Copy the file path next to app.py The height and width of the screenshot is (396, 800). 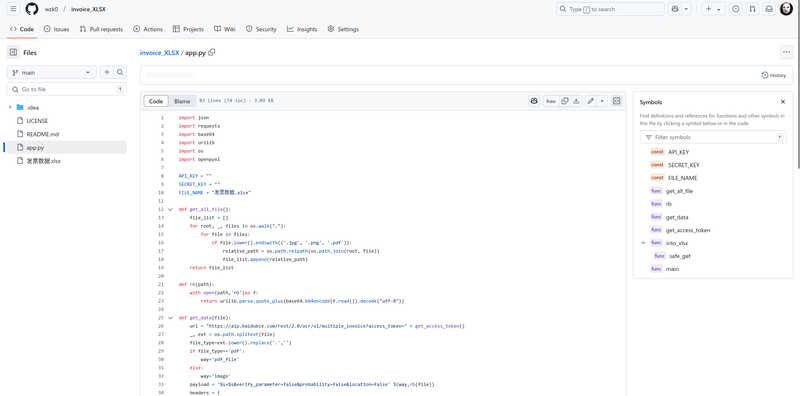pyautogui.click(x=212, y=52)
